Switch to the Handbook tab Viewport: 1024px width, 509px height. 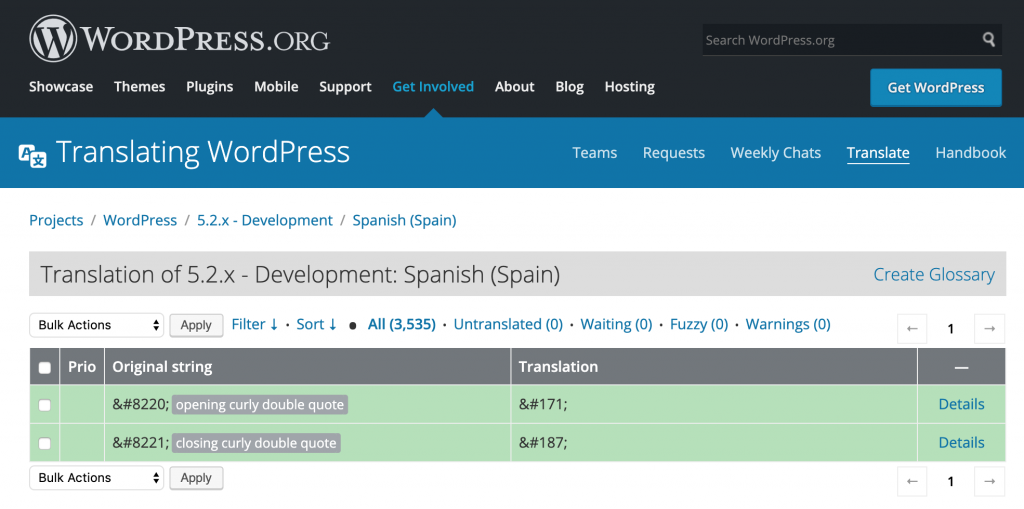click(x=971, y=153)
